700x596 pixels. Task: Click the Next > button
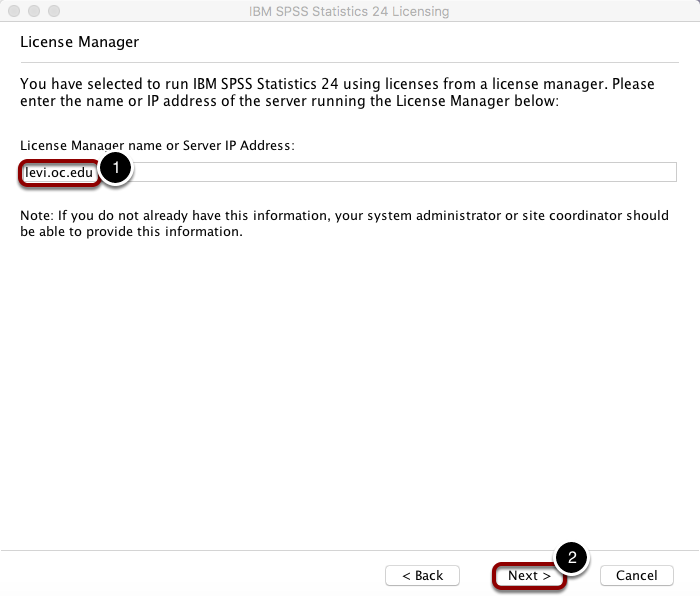(529, 575)
